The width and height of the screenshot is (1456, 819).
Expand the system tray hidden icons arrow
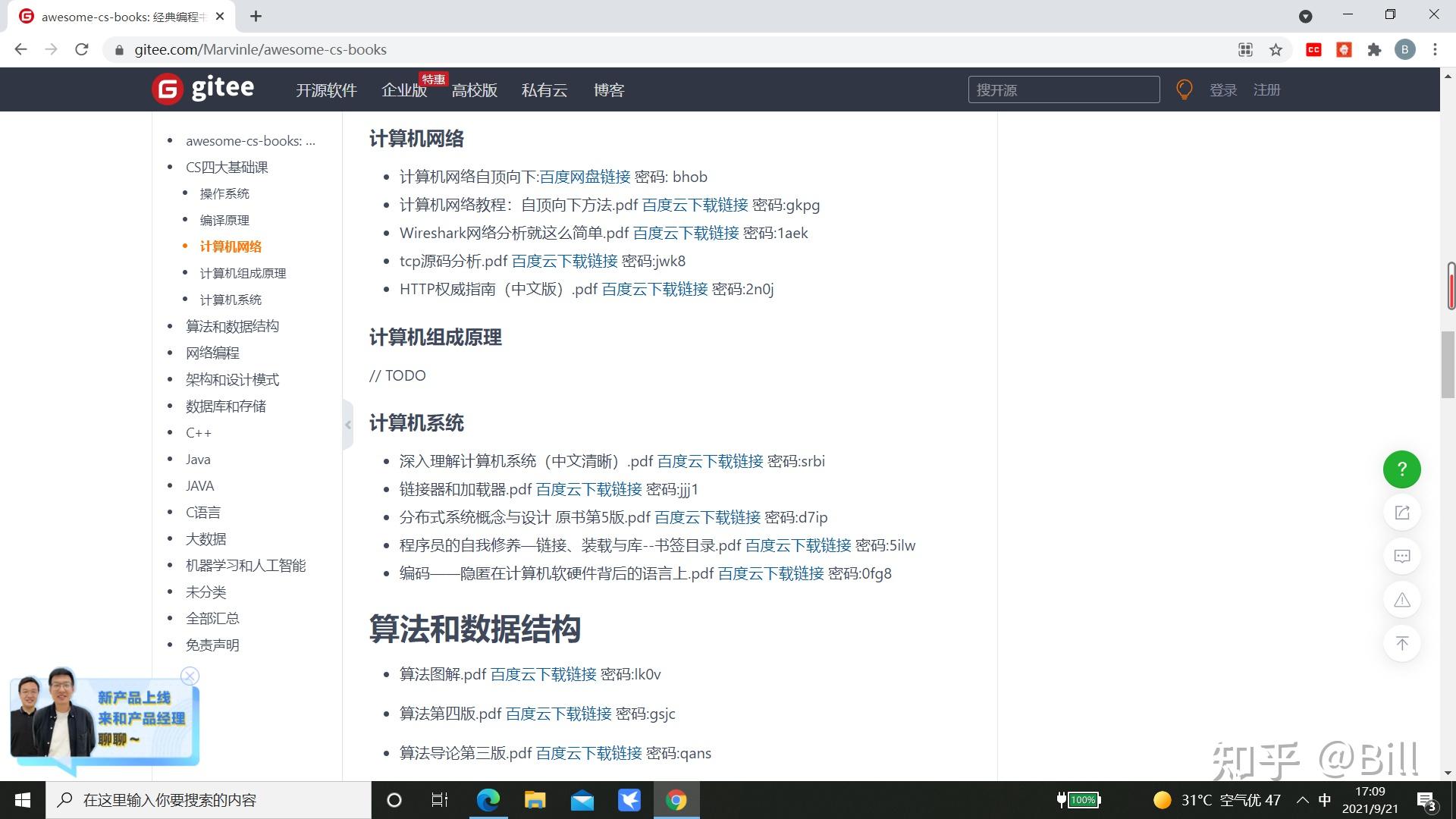pyautogui.click(x=1303, y=799)
